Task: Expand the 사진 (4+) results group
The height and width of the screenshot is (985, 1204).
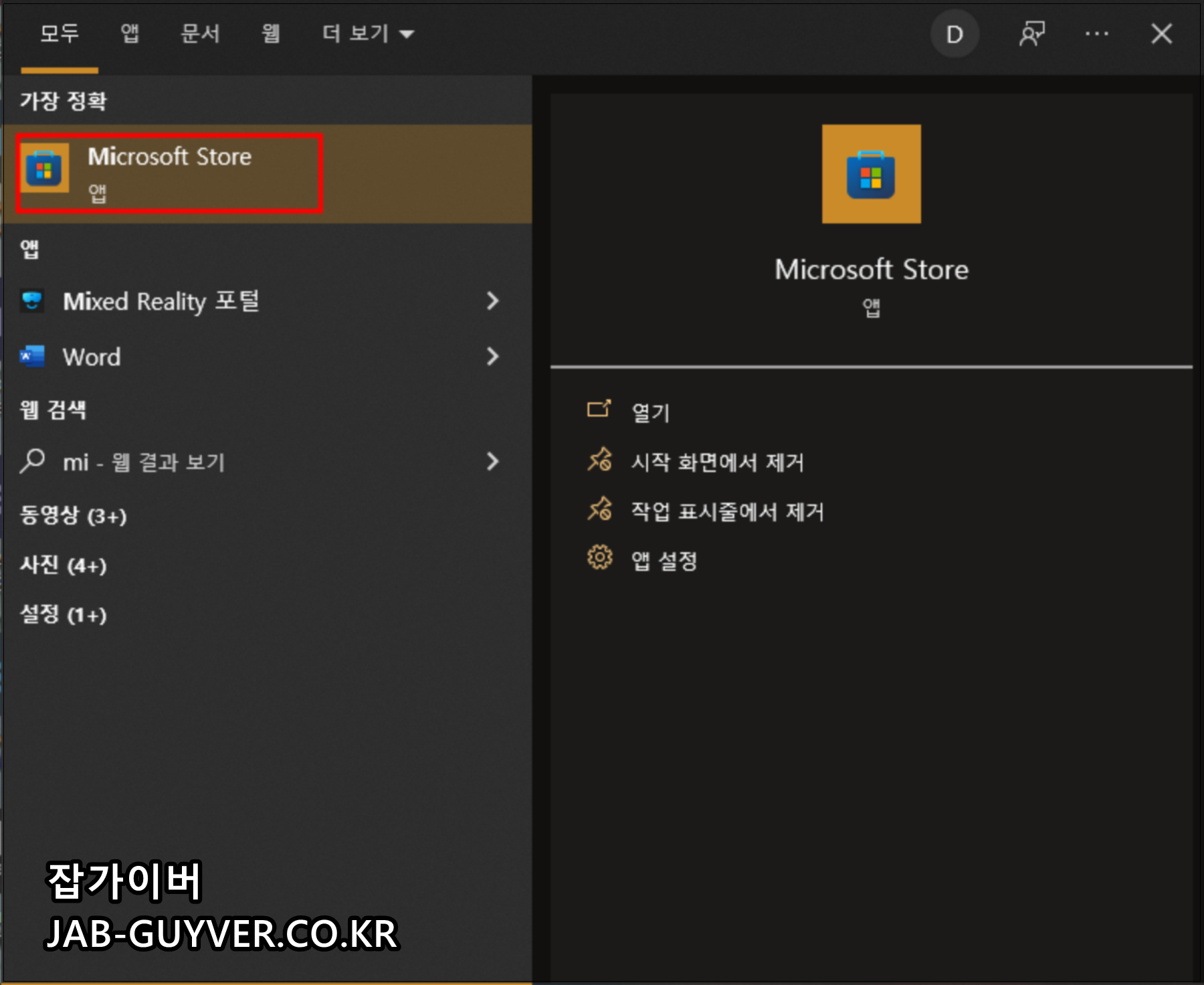Action: 64,565
